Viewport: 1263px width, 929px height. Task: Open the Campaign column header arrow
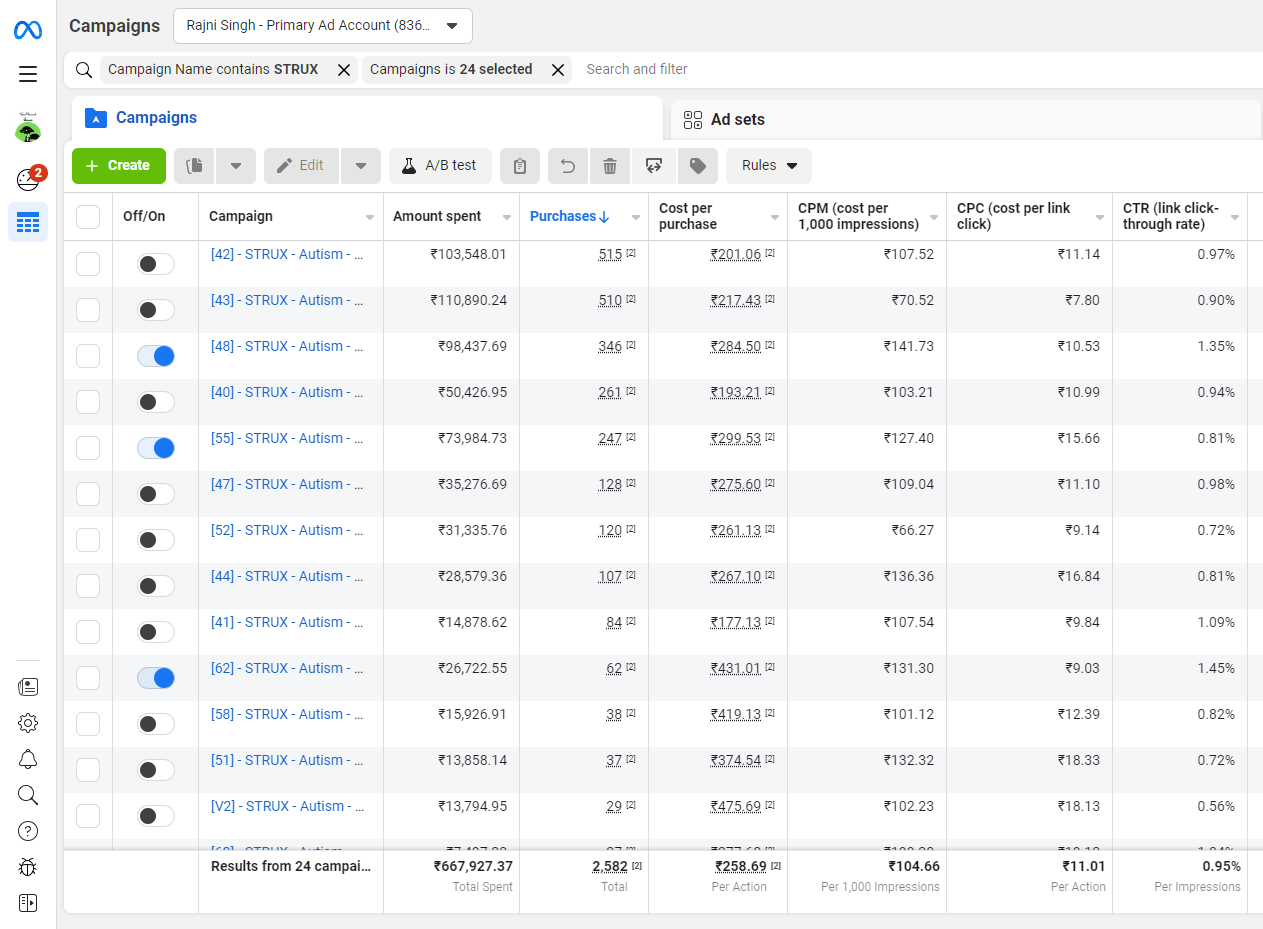370,217
